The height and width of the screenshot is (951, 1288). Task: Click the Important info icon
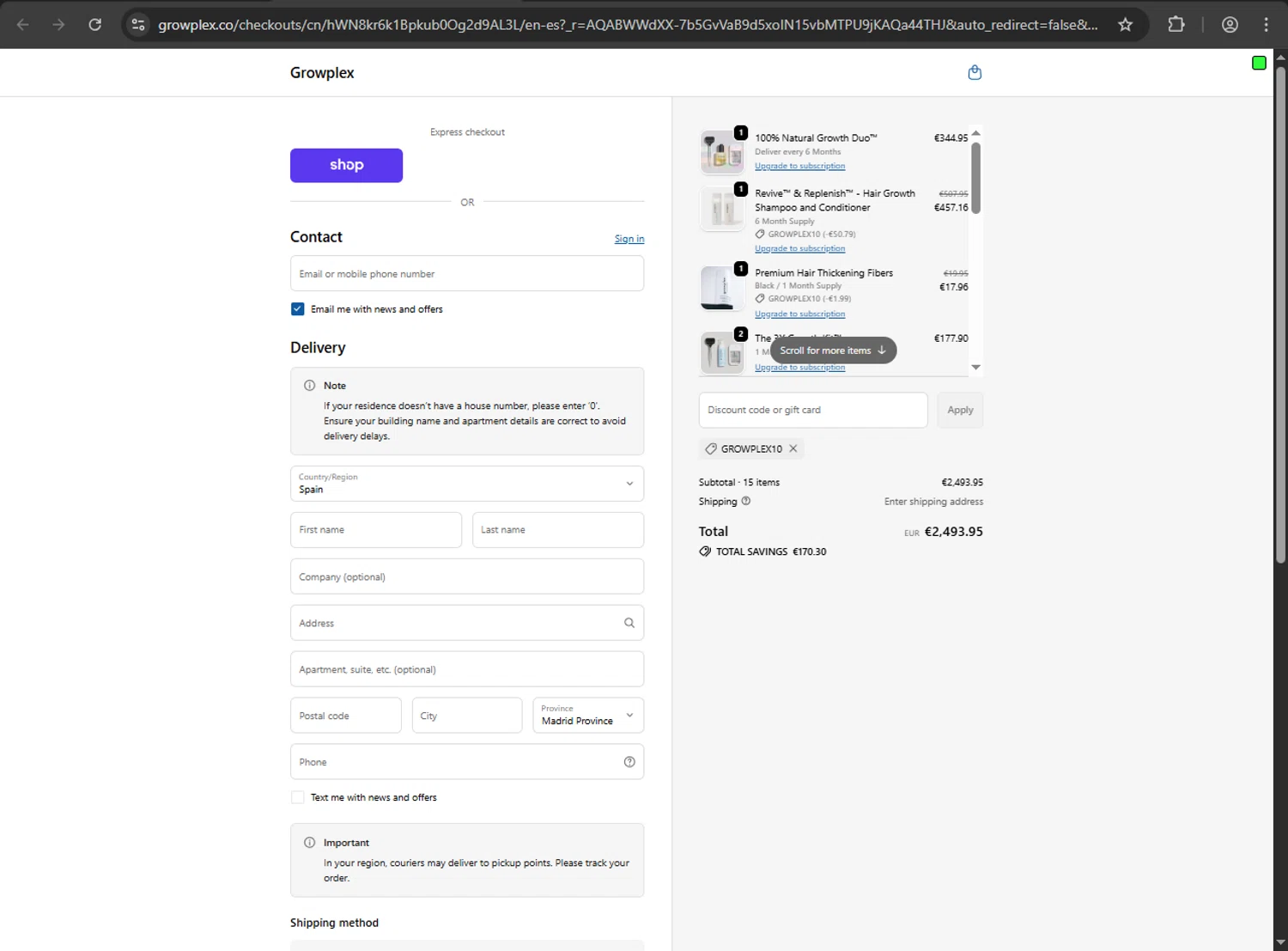(x=309, y=843)
